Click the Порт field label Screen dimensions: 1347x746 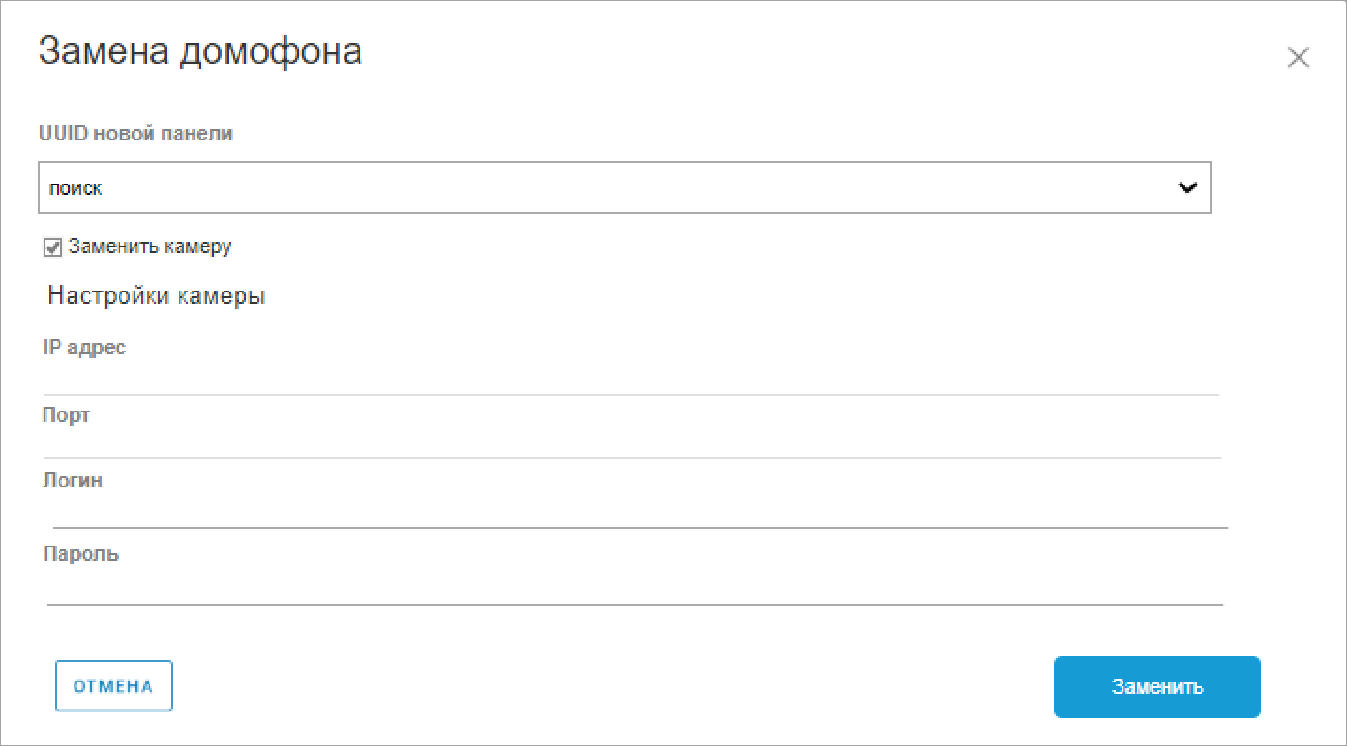click(x=66, y=415)
